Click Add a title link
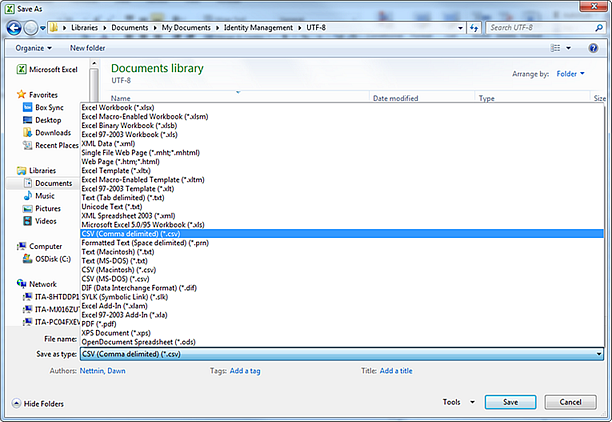This screenshot has height=422, width=612. (396, 371)
